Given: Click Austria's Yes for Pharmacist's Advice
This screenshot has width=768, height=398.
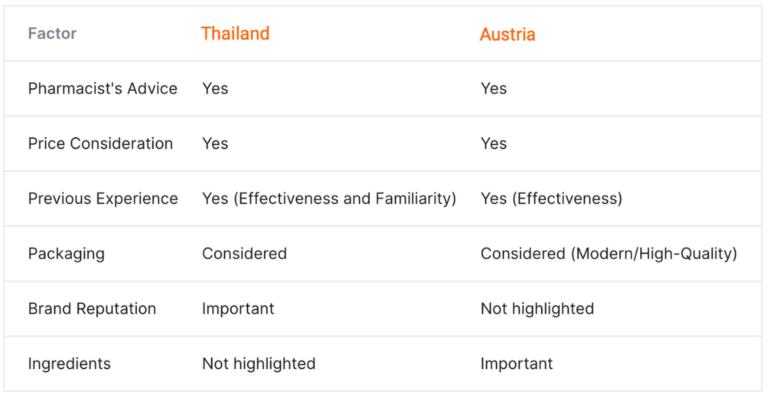Looking at the screenshot, I should [x=493, y=89].
